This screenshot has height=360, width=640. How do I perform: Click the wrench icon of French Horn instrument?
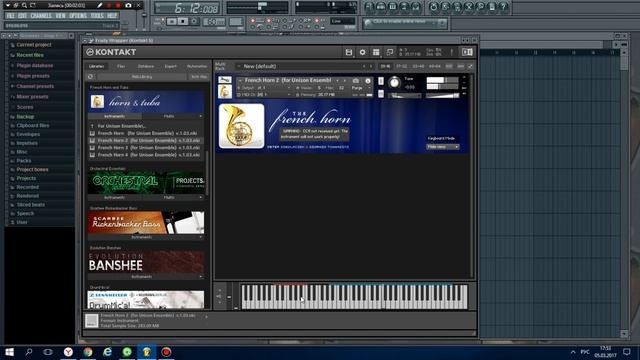[x=225, y=80]
